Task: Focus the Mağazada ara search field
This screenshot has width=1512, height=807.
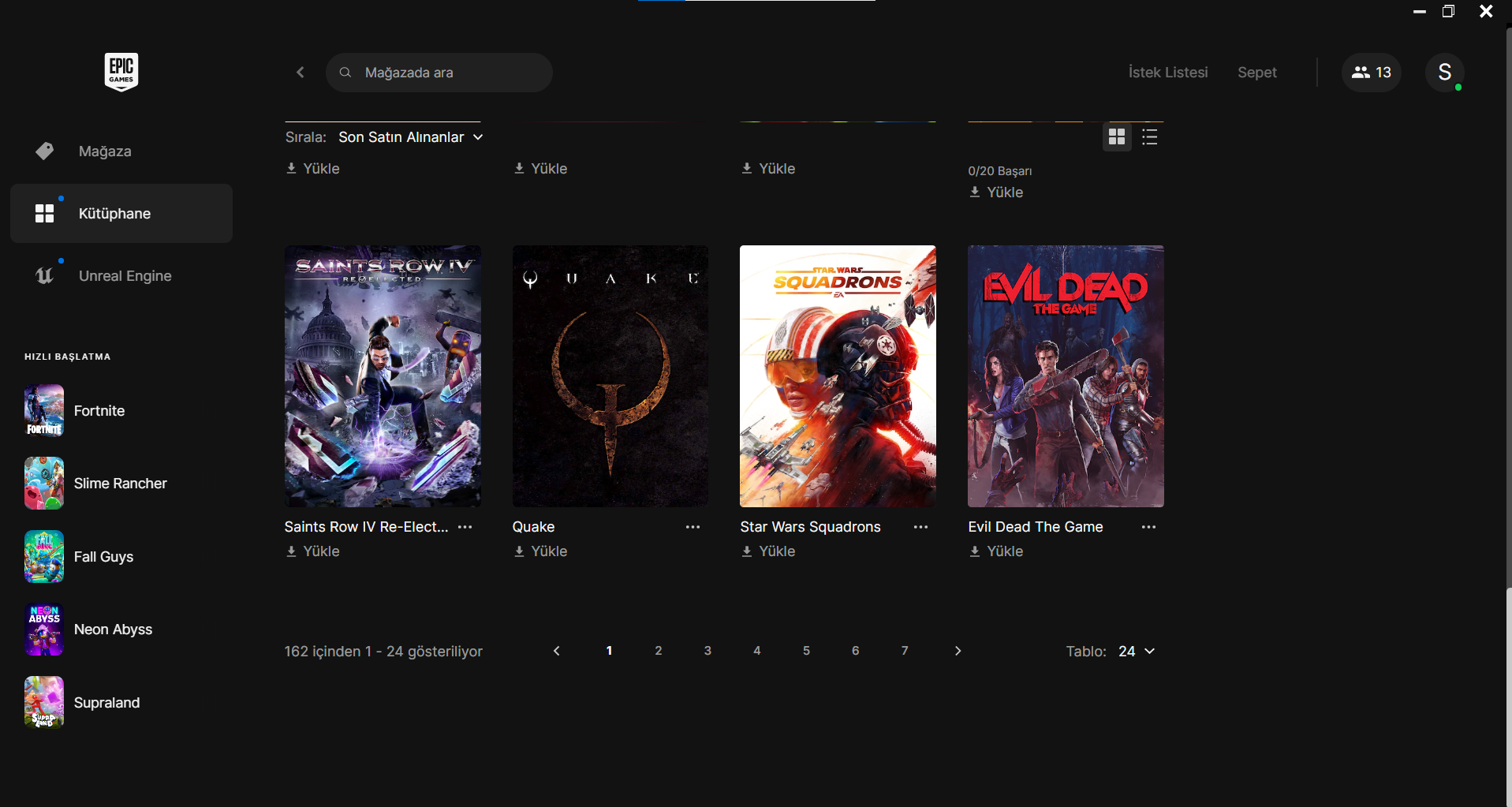Action: 439,73
